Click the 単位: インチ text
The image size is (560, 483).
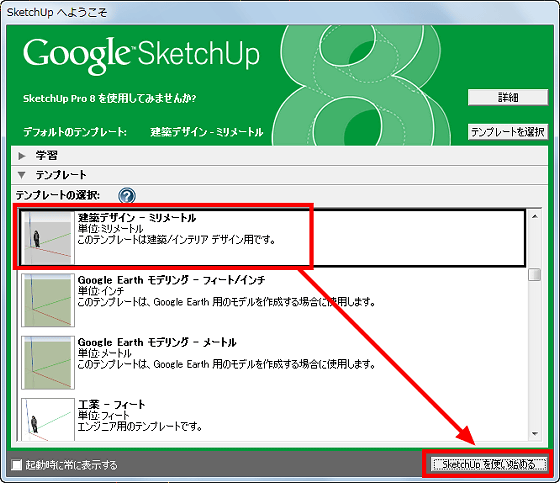click(x=101, y=291)
